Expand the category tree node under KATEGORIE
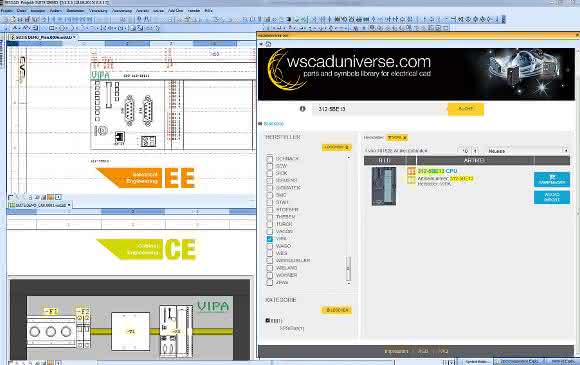The image size is (580, 365). point(267,320)
